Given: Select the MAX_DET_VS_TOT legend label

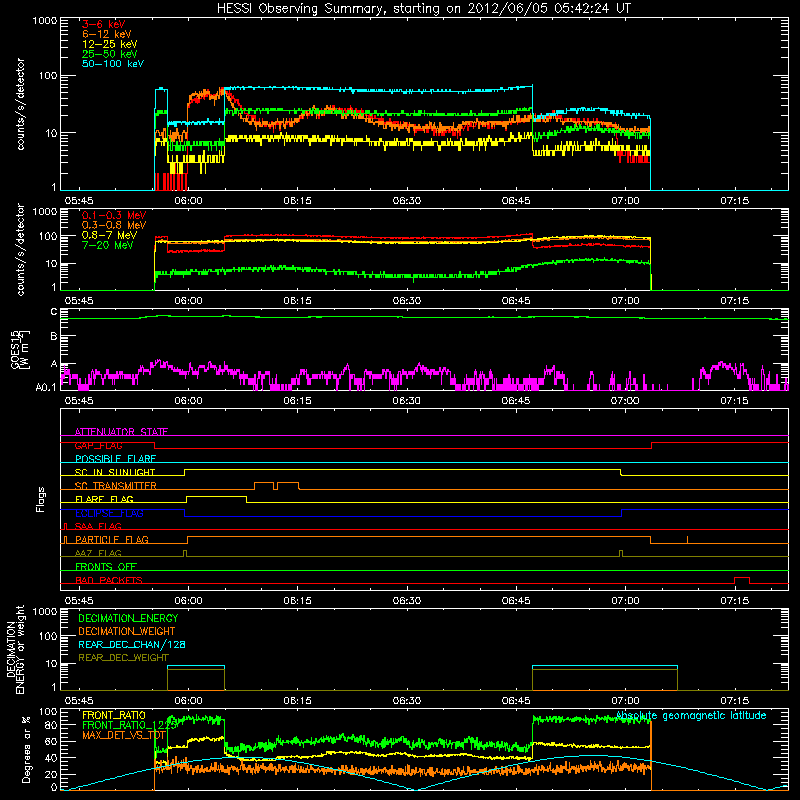Looking at the screenshot, I should tap(124, 735).
